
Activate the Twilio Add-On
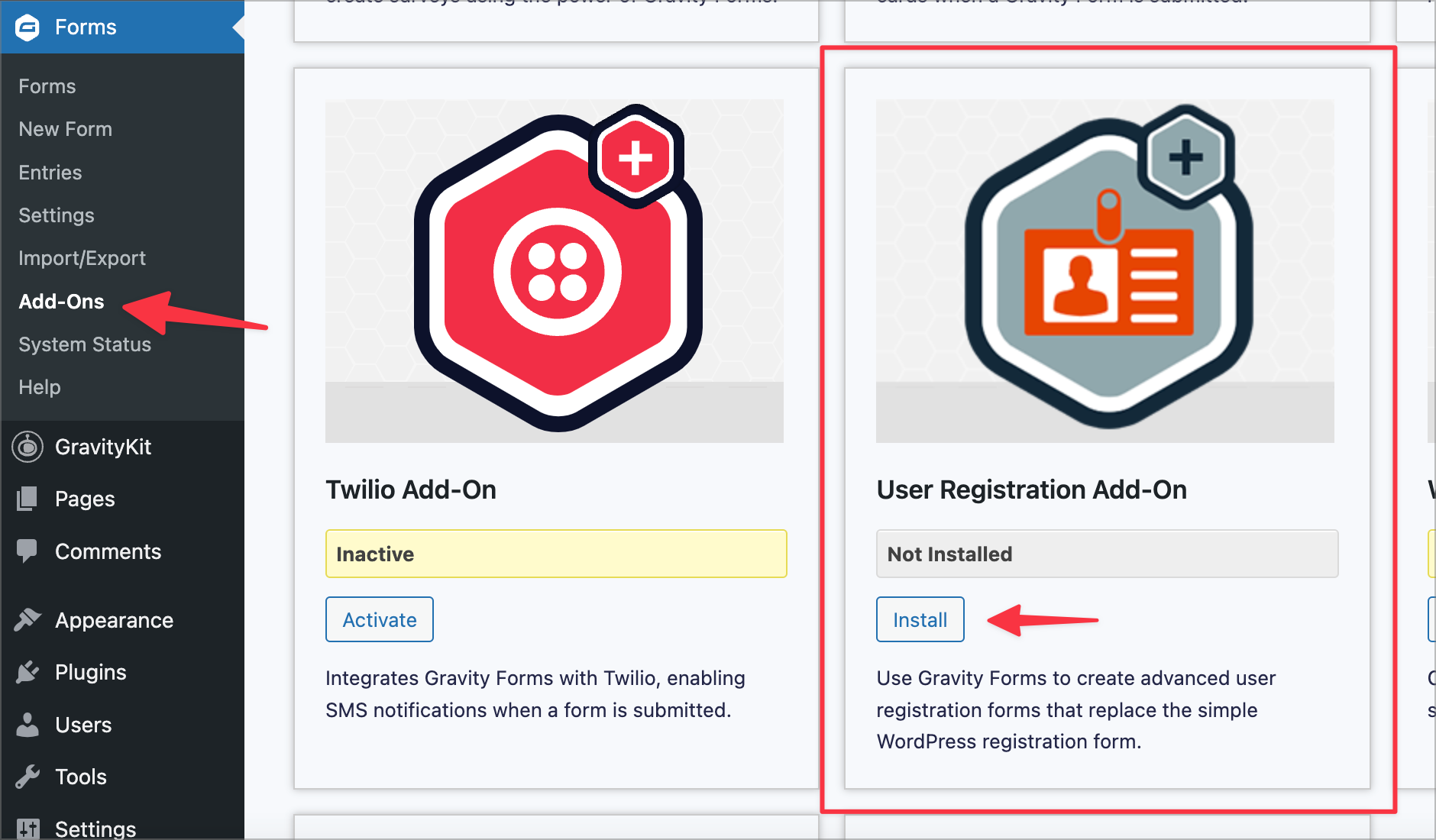[x=379, y=619]
